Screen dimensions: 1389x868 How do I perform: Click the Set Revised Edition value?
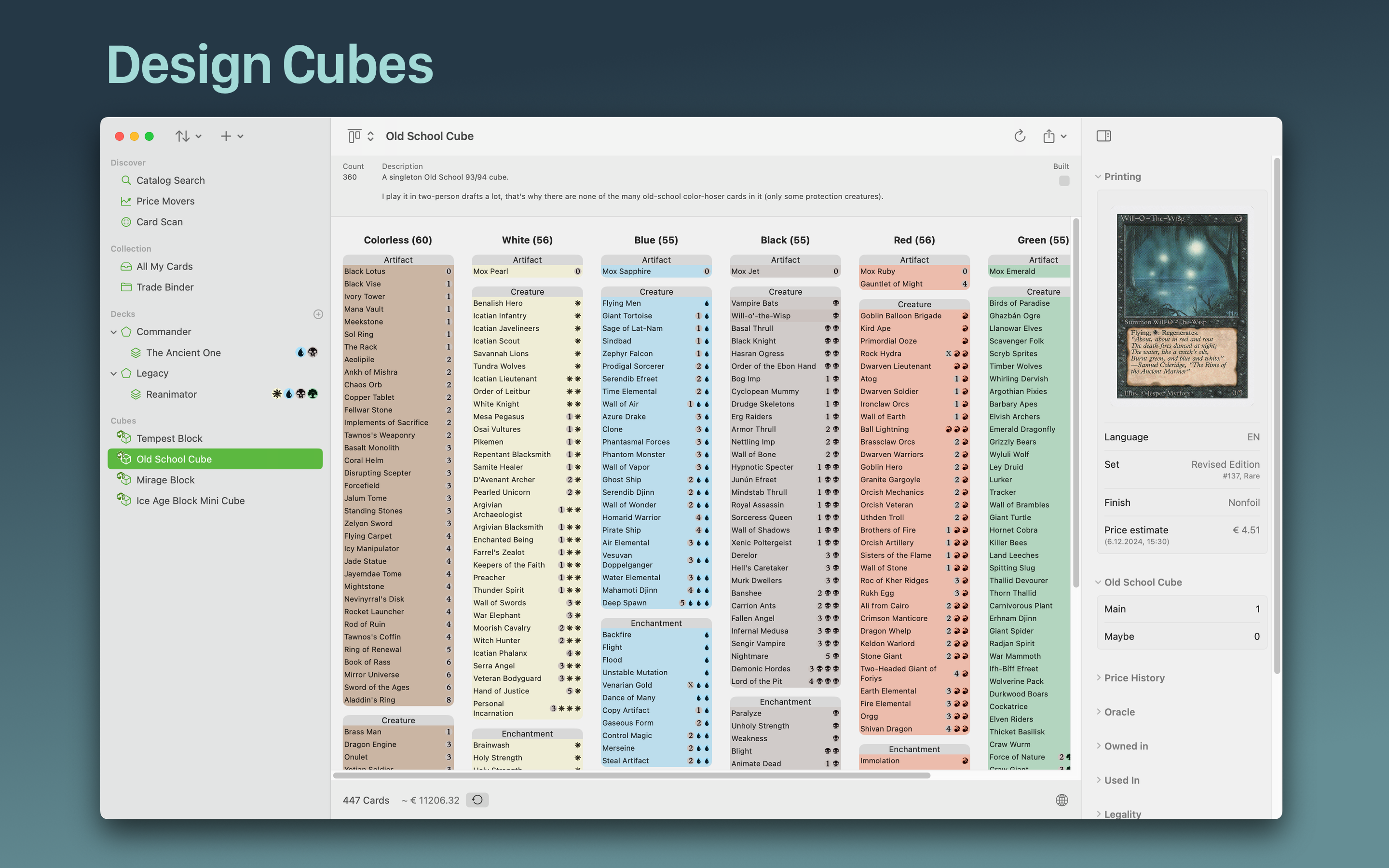tap(1226, 464)
